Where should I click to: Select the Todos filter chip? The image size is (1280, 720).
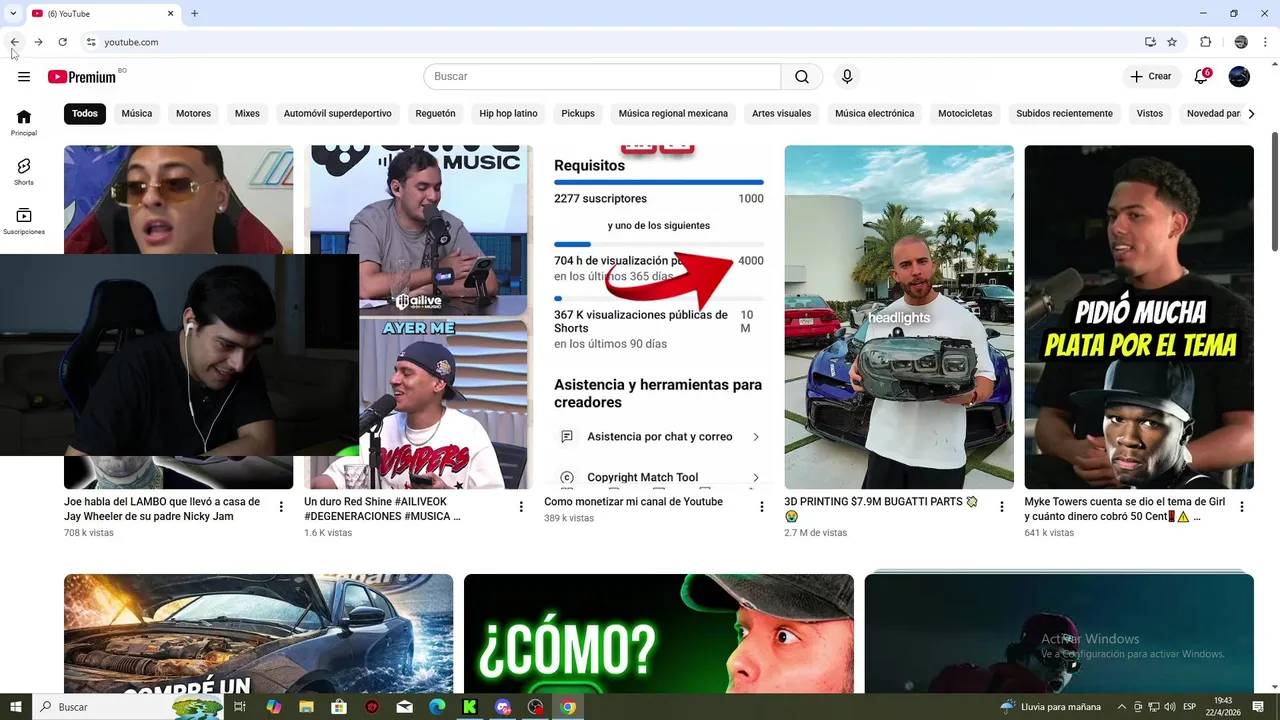pyautogui.click(x=85, y=114)
